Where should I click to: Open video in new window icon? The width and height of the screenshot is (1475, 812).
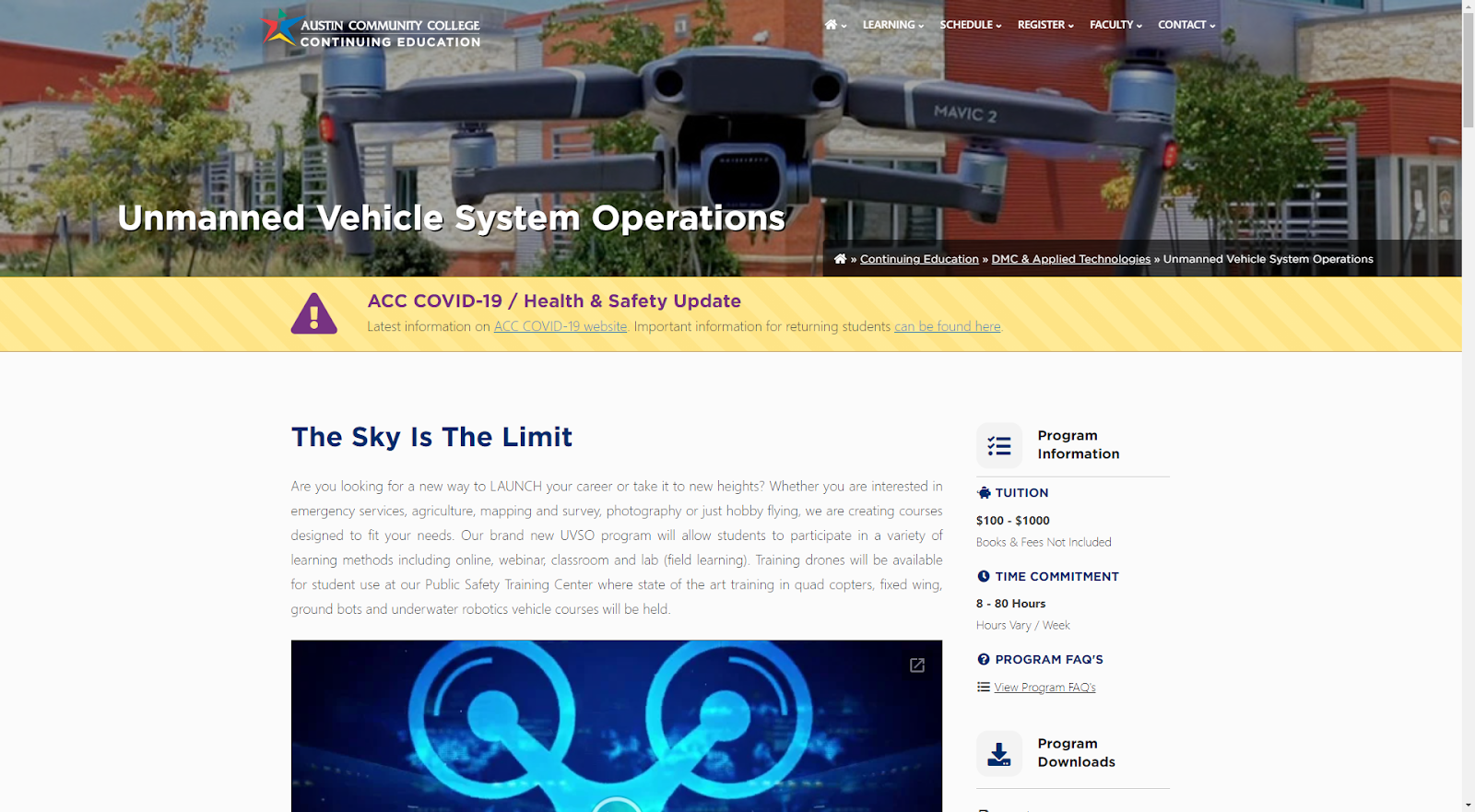[x=917, y=665]
